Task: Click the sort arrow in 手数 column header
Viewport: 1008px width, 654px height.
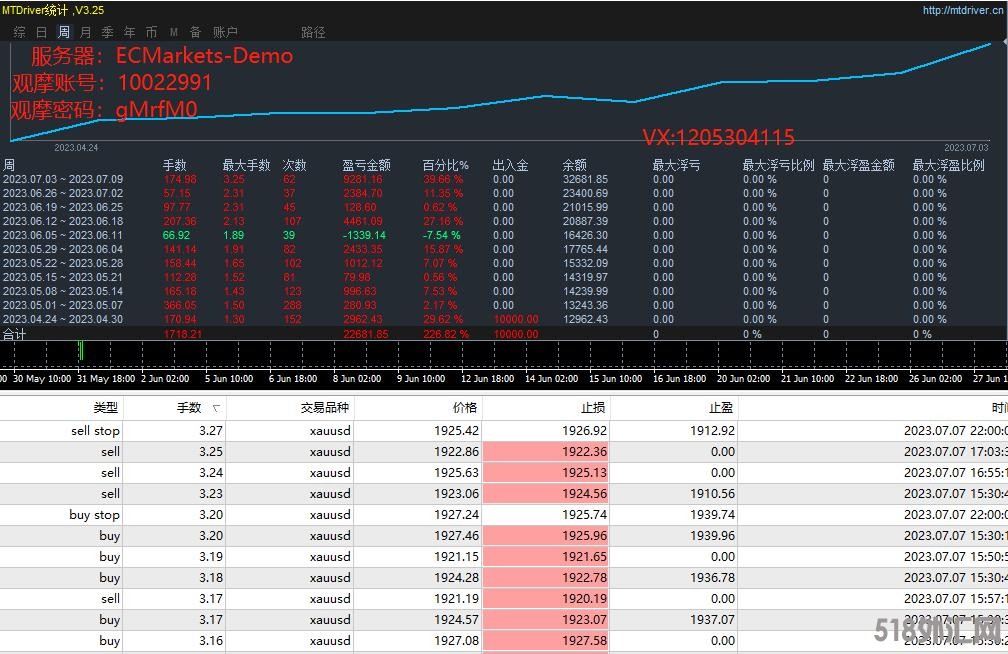Action: pyautogui.click(x=217, y=408)
